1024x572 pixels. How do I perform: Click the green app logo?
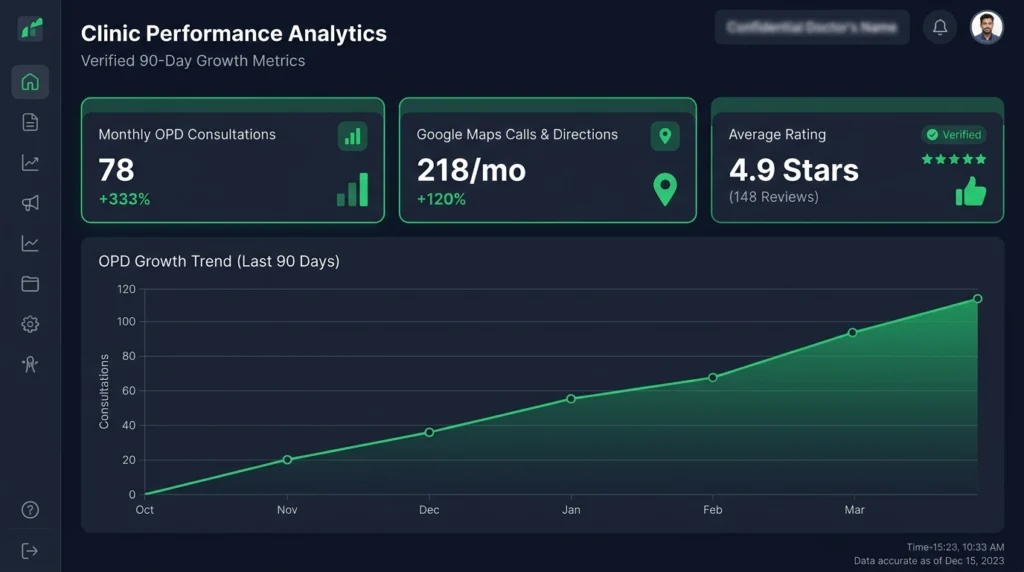pos(31,29)
